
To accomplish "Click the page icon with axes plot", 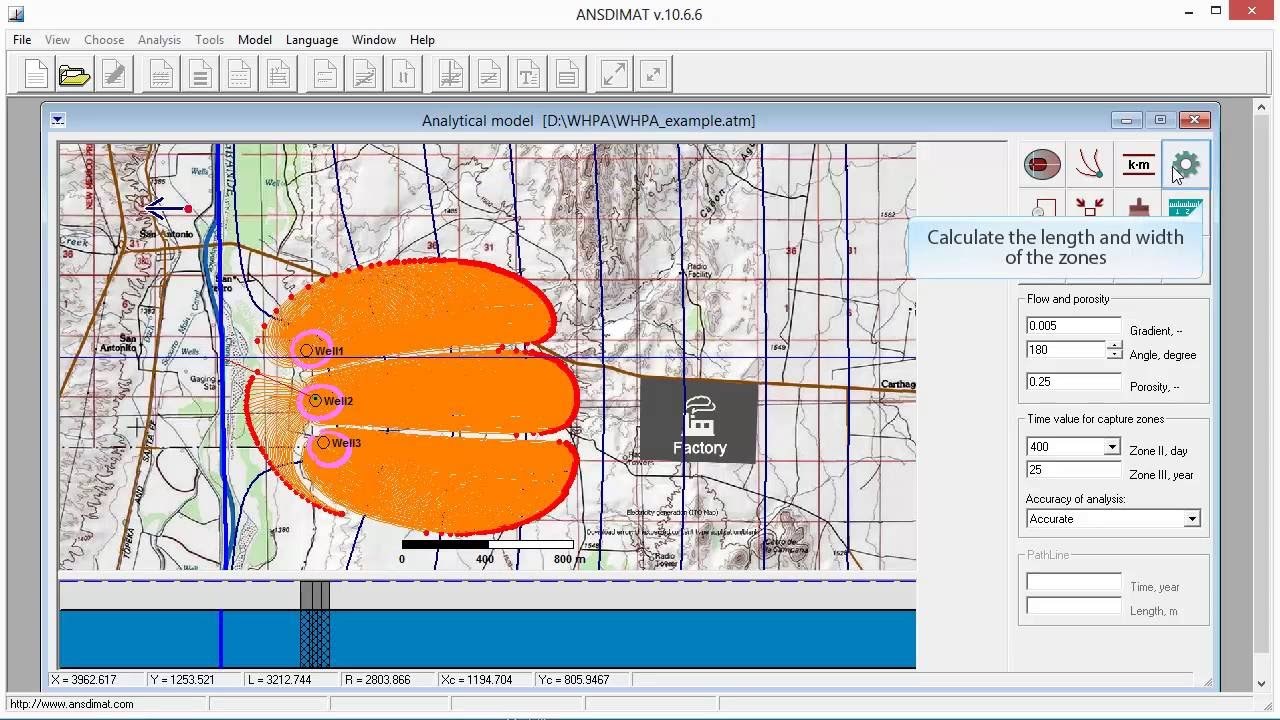I will pos(451,74).
